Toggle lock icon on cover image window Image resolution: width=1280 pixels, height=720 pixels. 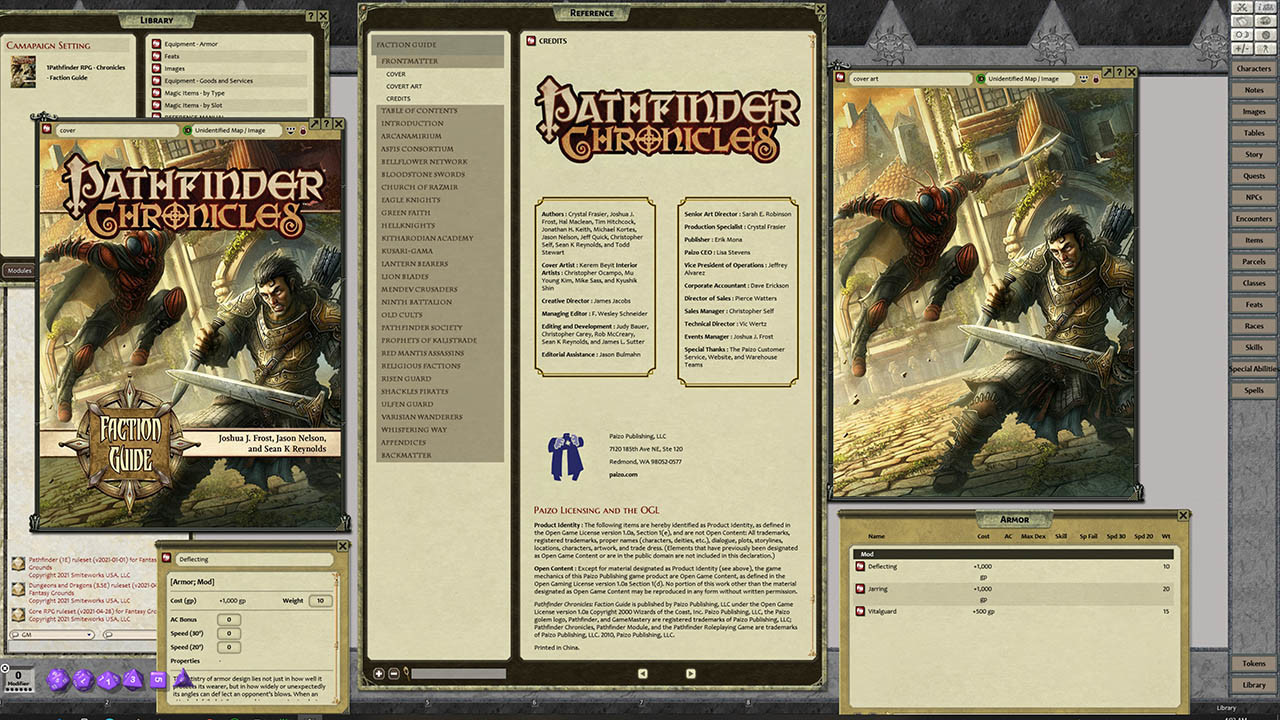(x=303, y=130)
